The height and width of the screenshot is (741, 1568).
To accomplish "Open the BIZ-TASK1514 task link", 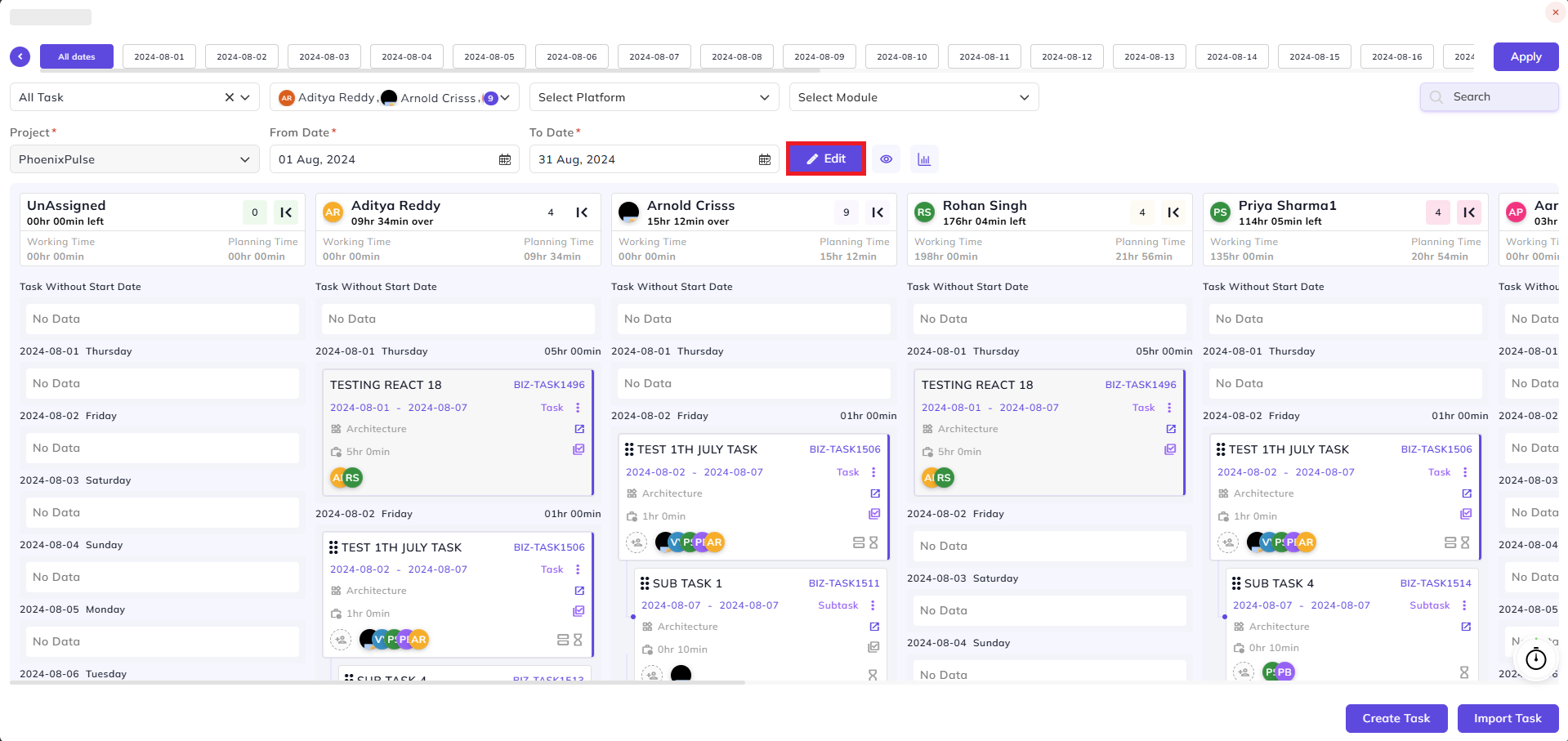I will pyautogui.click(x=1436, y=583).
